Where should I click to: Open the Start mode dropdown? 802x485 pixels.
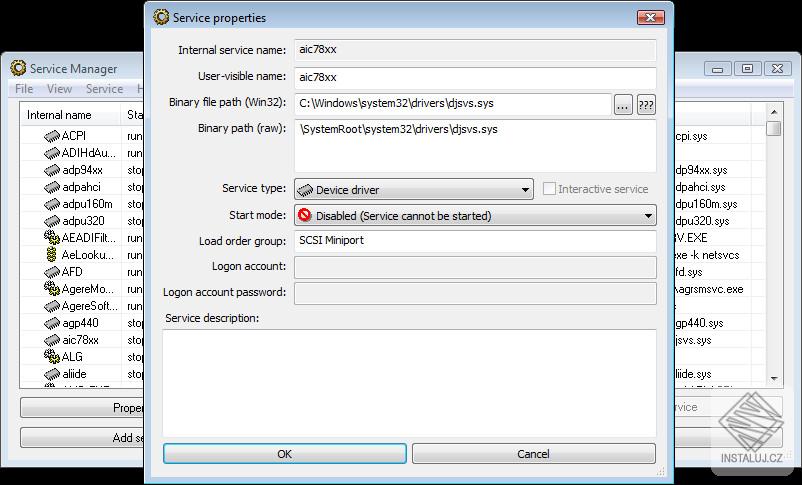(475, 215)
